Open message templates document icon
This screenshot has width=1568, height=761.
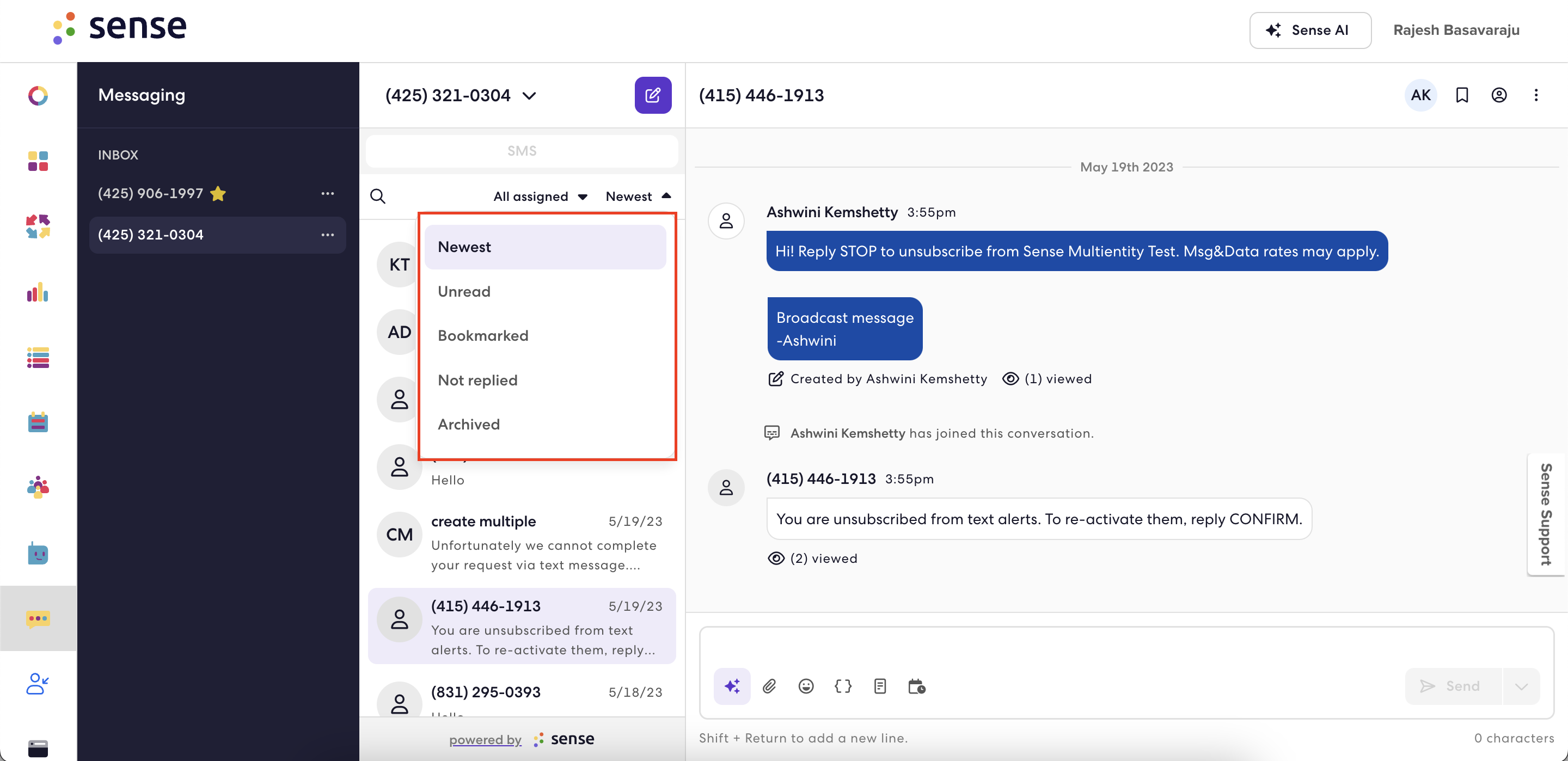[x=880, y=686]
